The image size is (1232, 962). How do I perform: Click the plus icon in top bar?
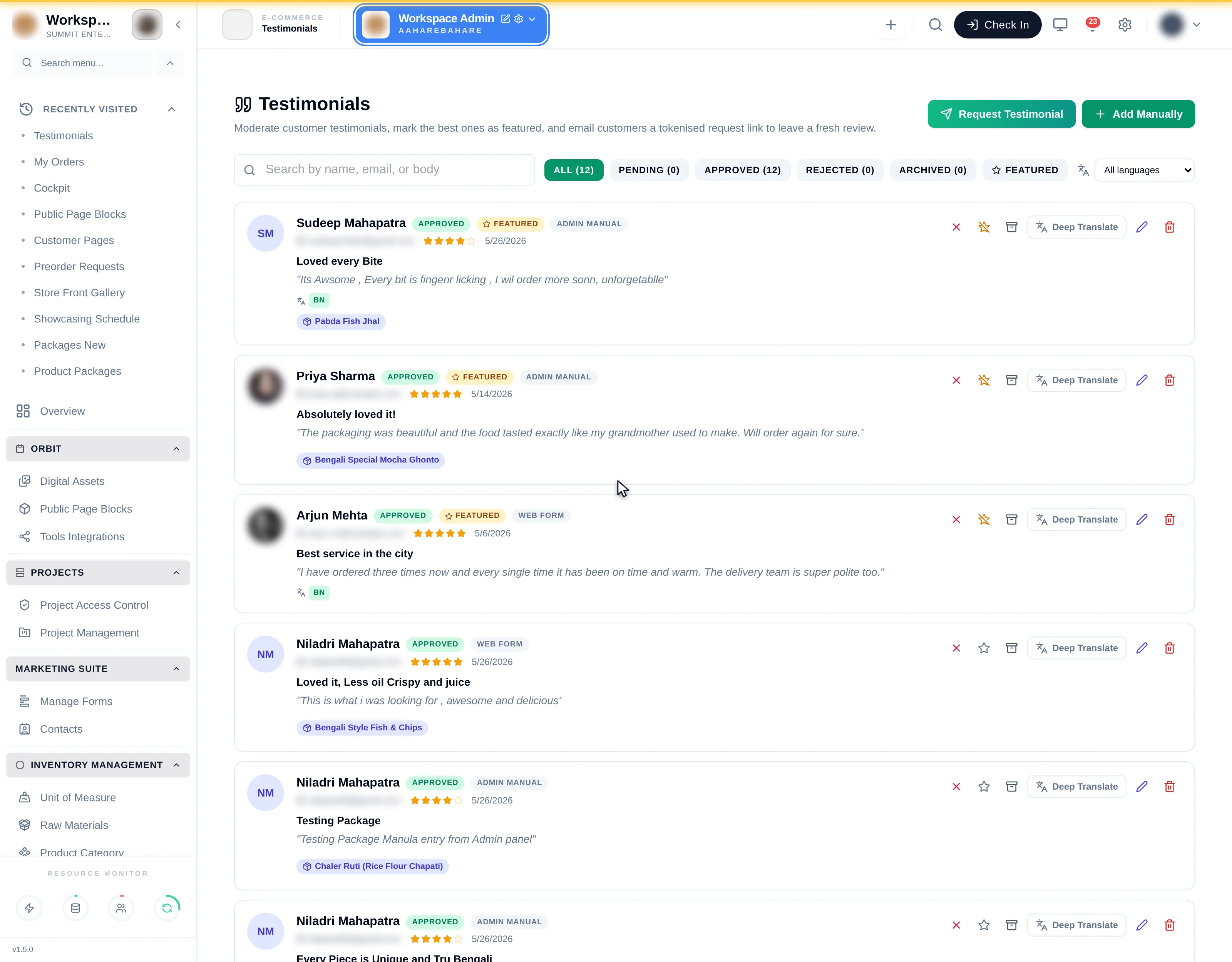891,25
